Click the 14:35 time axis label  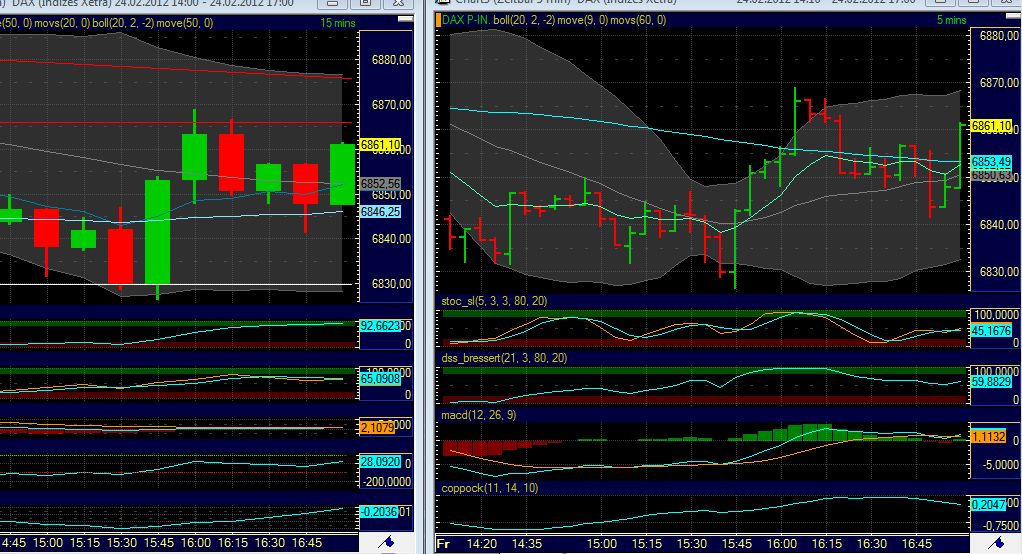pos(527,544)
